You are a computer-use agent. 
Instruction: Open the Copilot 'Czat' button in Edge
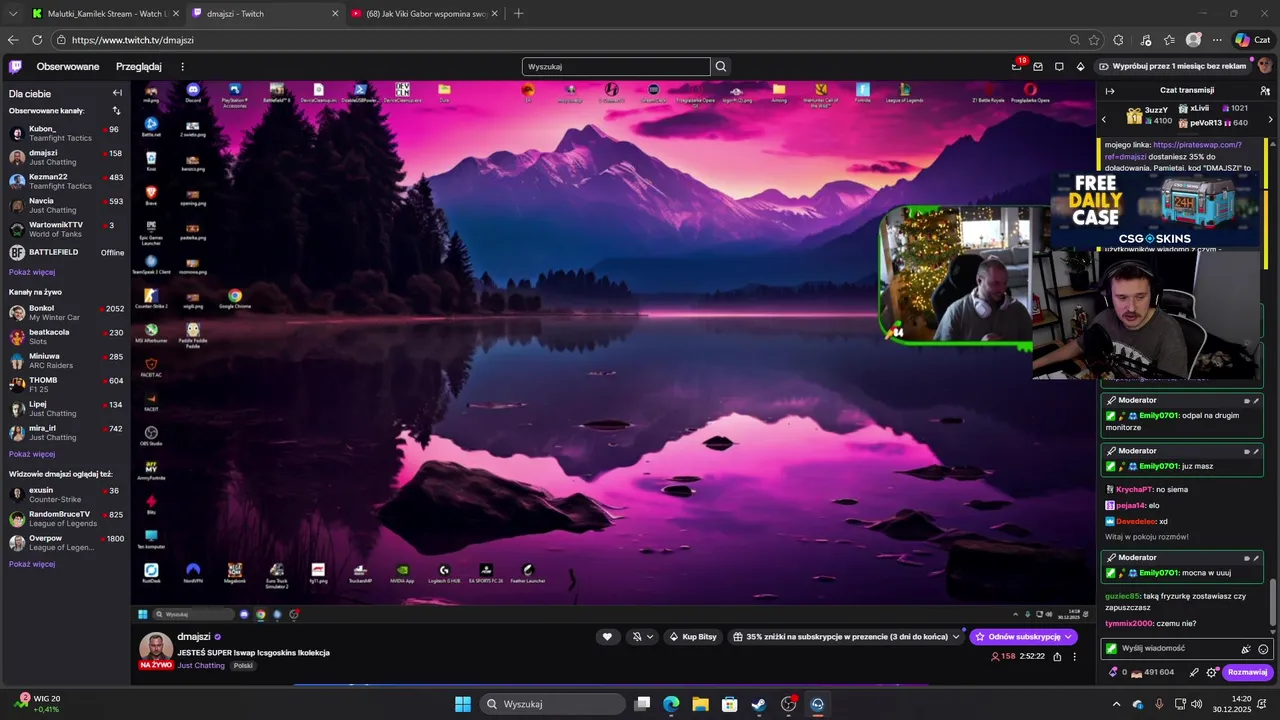pyautogui.click(x=1252, y=40)
